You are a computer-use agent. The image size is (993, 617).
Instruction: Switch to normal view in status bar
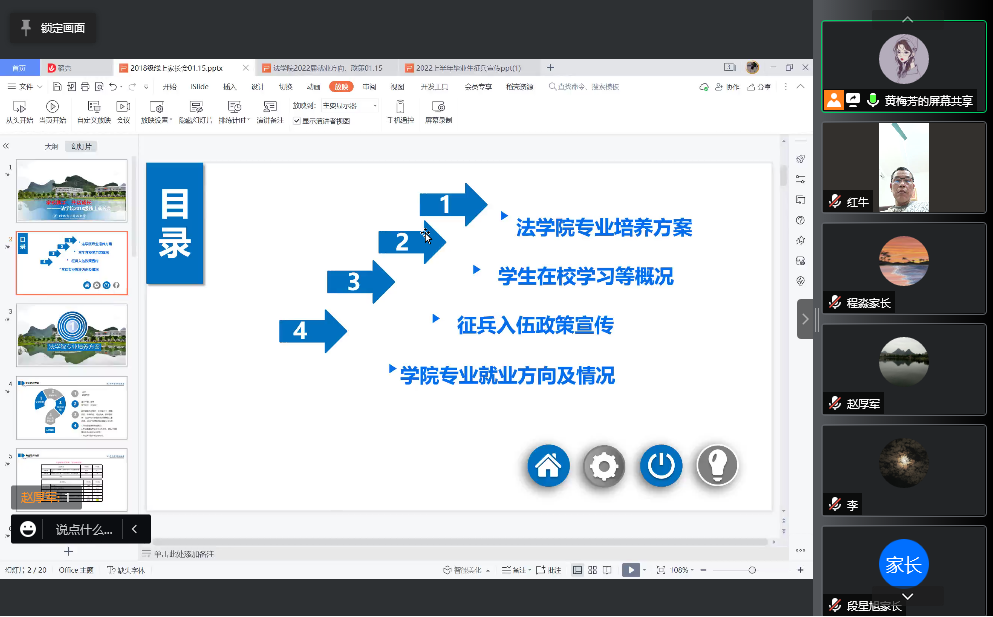(x=577, y=570)
